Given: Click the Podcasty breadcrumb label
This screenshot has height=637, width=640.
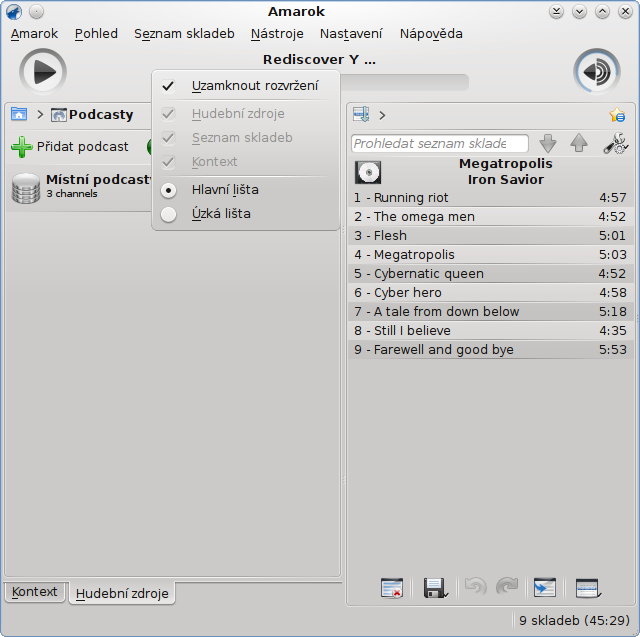Looking at the screenshot, I should 101,115.
